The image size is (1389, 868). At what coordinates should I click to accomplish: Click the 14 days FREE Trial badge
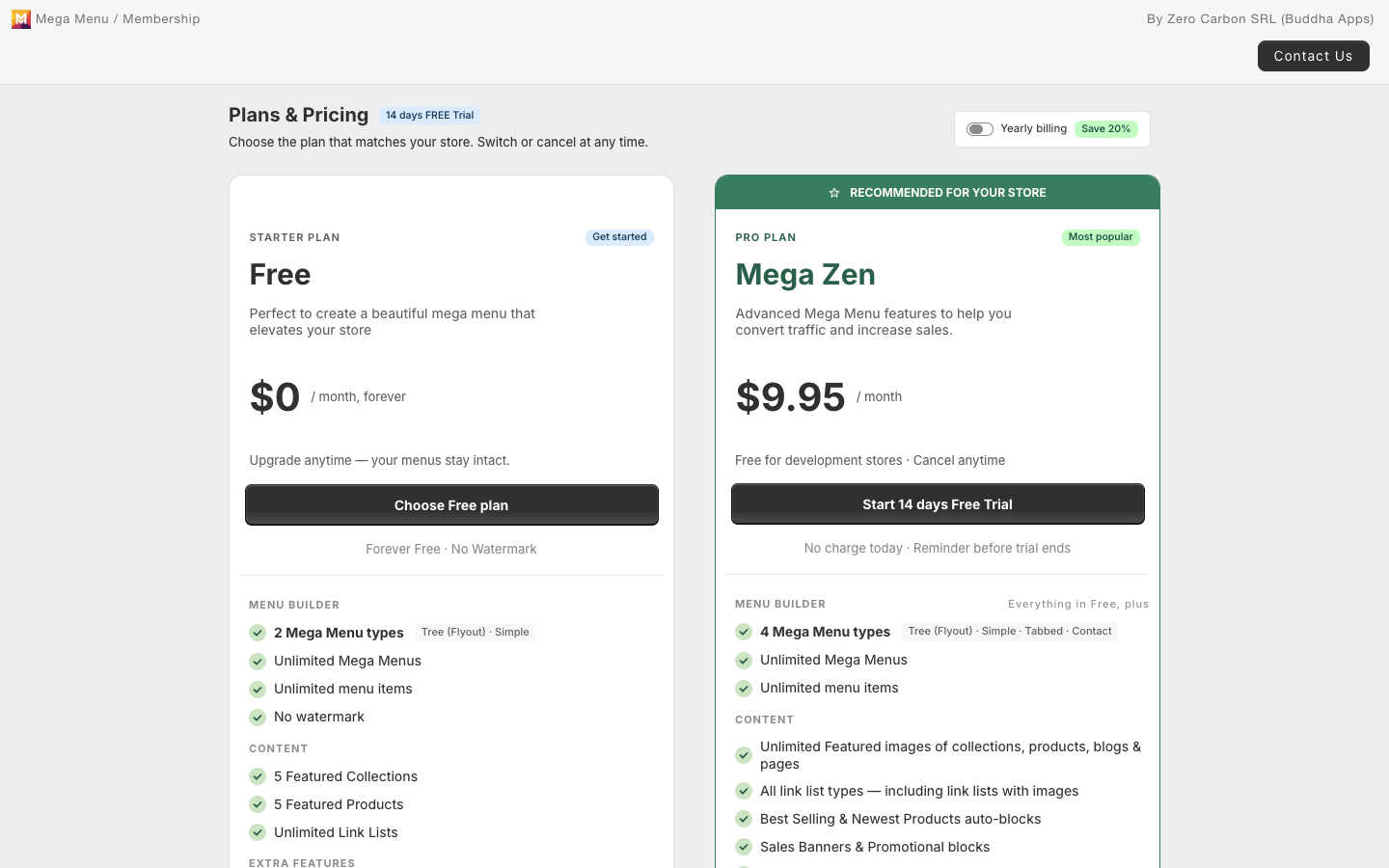[x=429, y=115]
